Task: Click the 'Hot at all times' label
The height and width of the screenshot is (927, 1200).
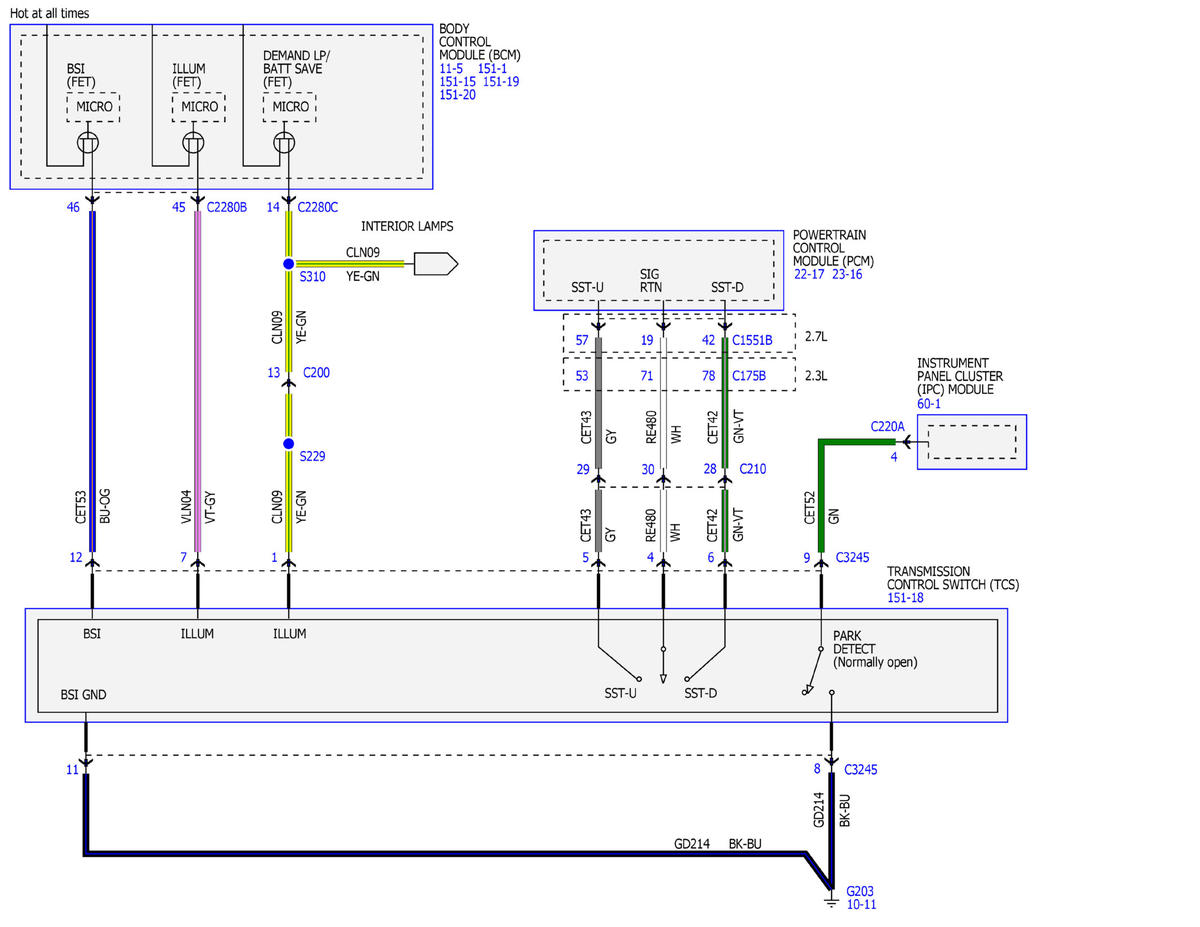Action: [x=49, y=13]
